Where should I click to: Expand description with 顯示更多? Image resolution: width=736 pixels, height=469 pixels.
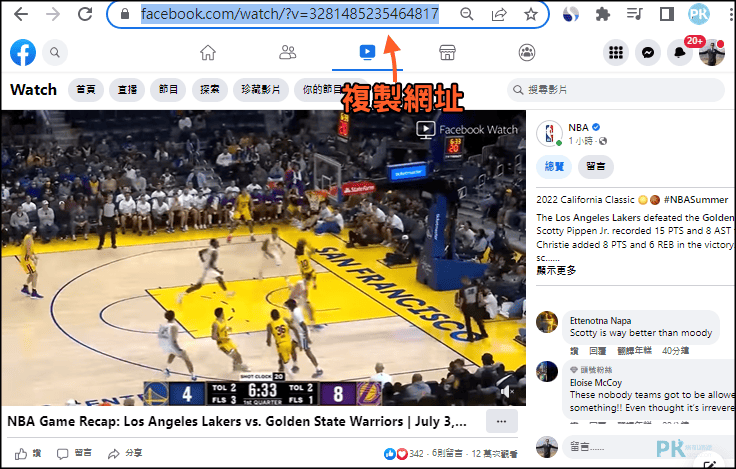click(x=556, y=270)
